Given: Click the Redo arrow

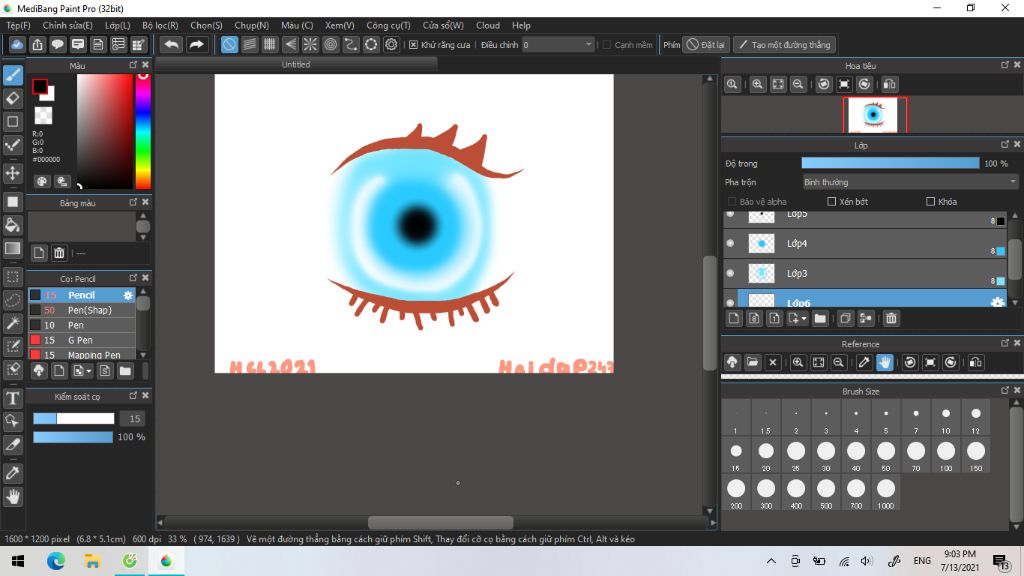Looking at the screenshot, I should coord(196,44).
